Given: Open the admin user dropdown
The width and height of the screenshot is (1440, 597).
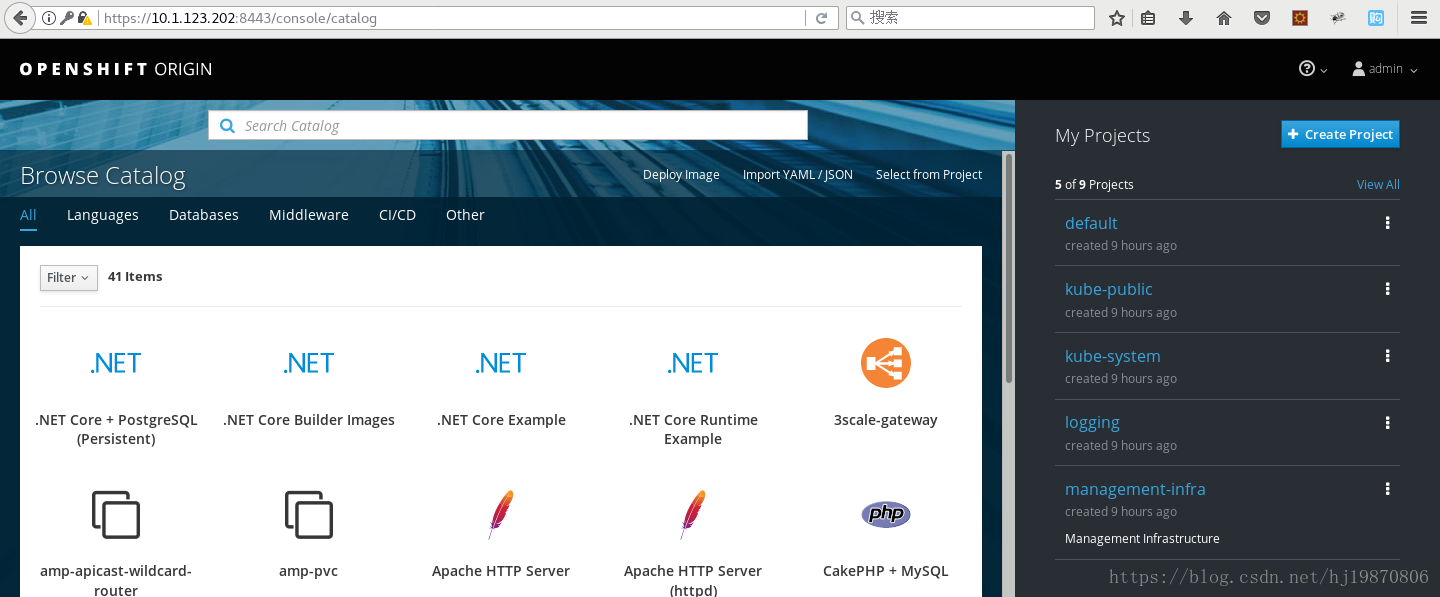Looking at the screenshot, I should pyautogui.click(x=1385, y=69).
